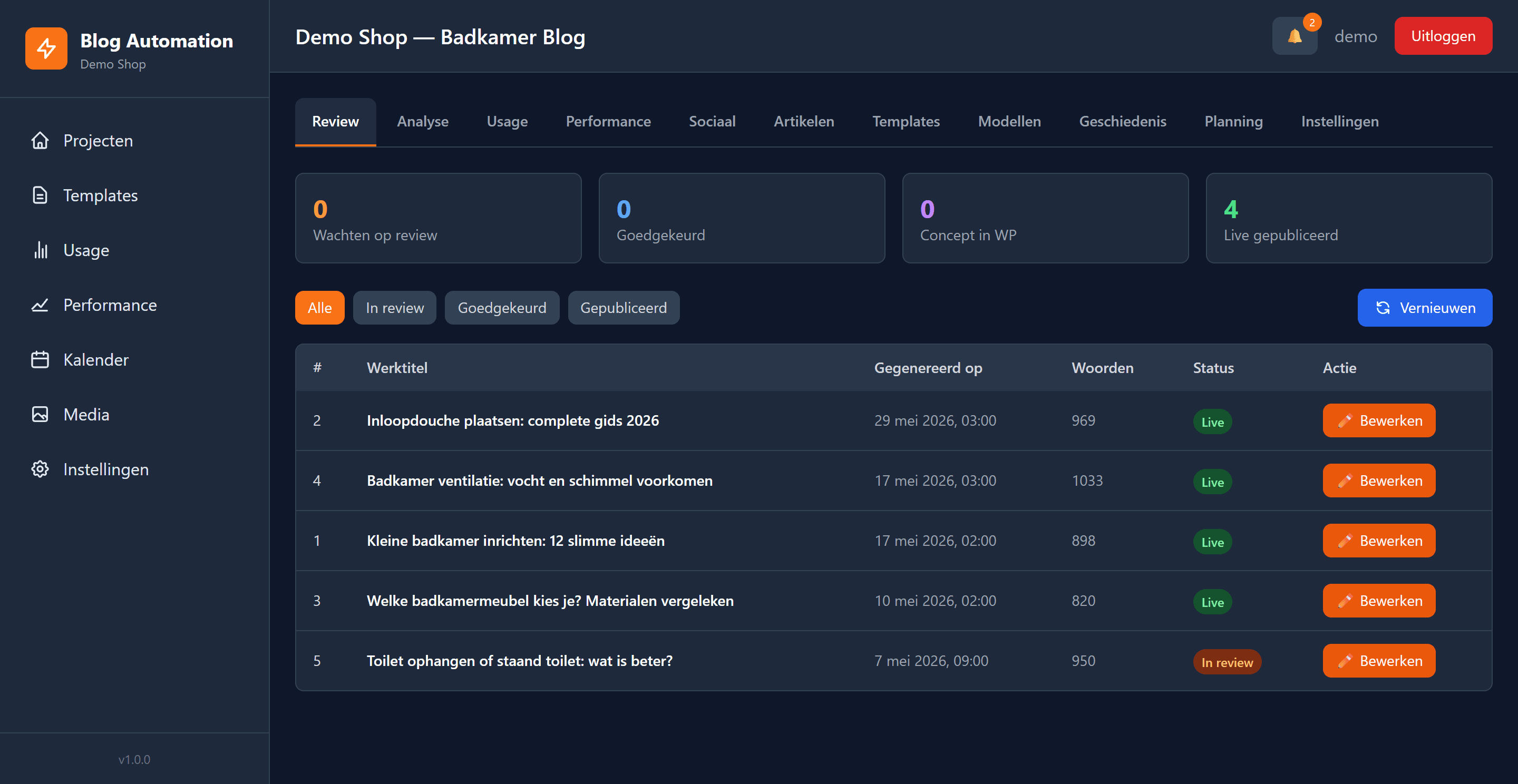Filter the list by Goedgekeurd
The height and width of the screenshot is (784, 1518).
tap(501, 308)
